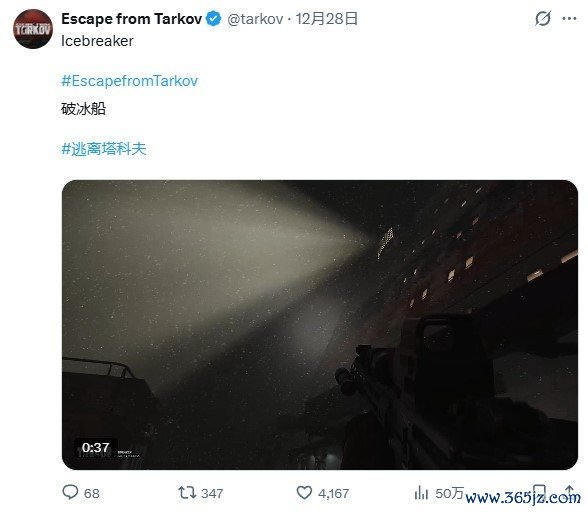Screen dimensions: 588x513
Task: Play the Icebreaker video thumbnail
Action: 320,325
